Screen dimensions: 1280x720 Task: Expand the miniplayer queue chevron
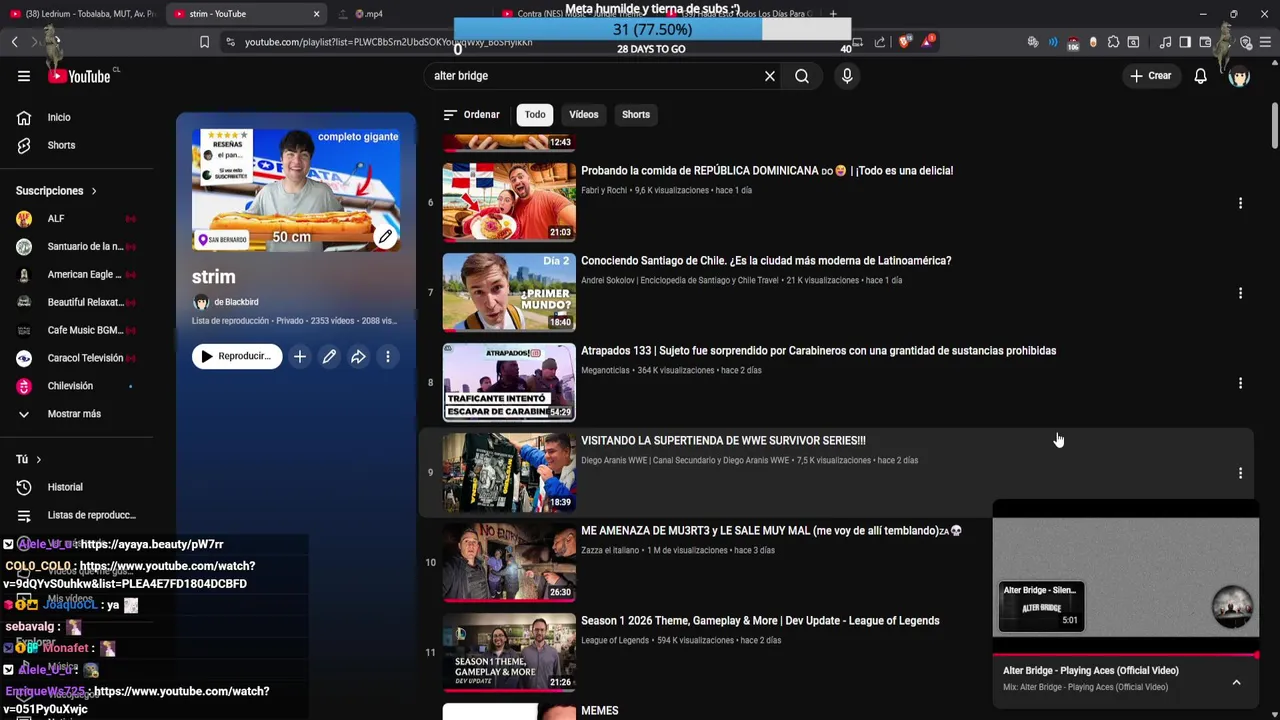pyautogui.click(x=1236, y=682)
